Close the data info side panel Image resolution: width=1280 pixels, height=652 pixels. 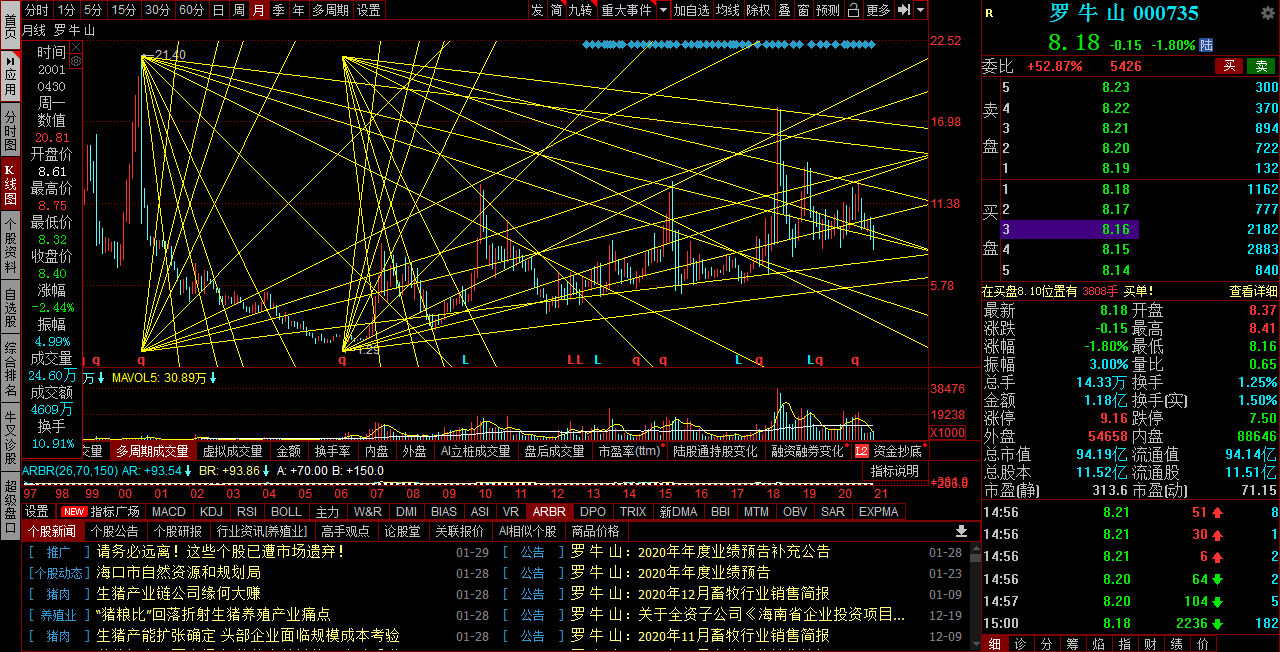[75, 46]
